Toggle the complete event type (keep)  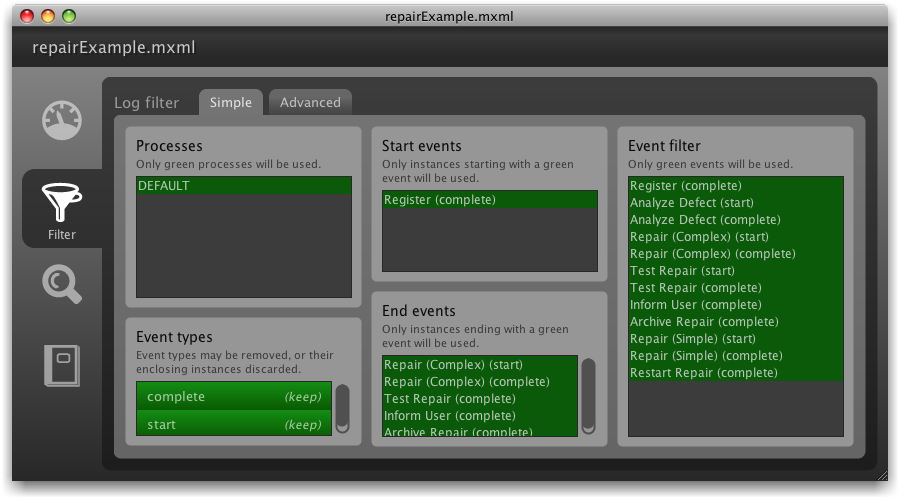[x=233, y=397]
